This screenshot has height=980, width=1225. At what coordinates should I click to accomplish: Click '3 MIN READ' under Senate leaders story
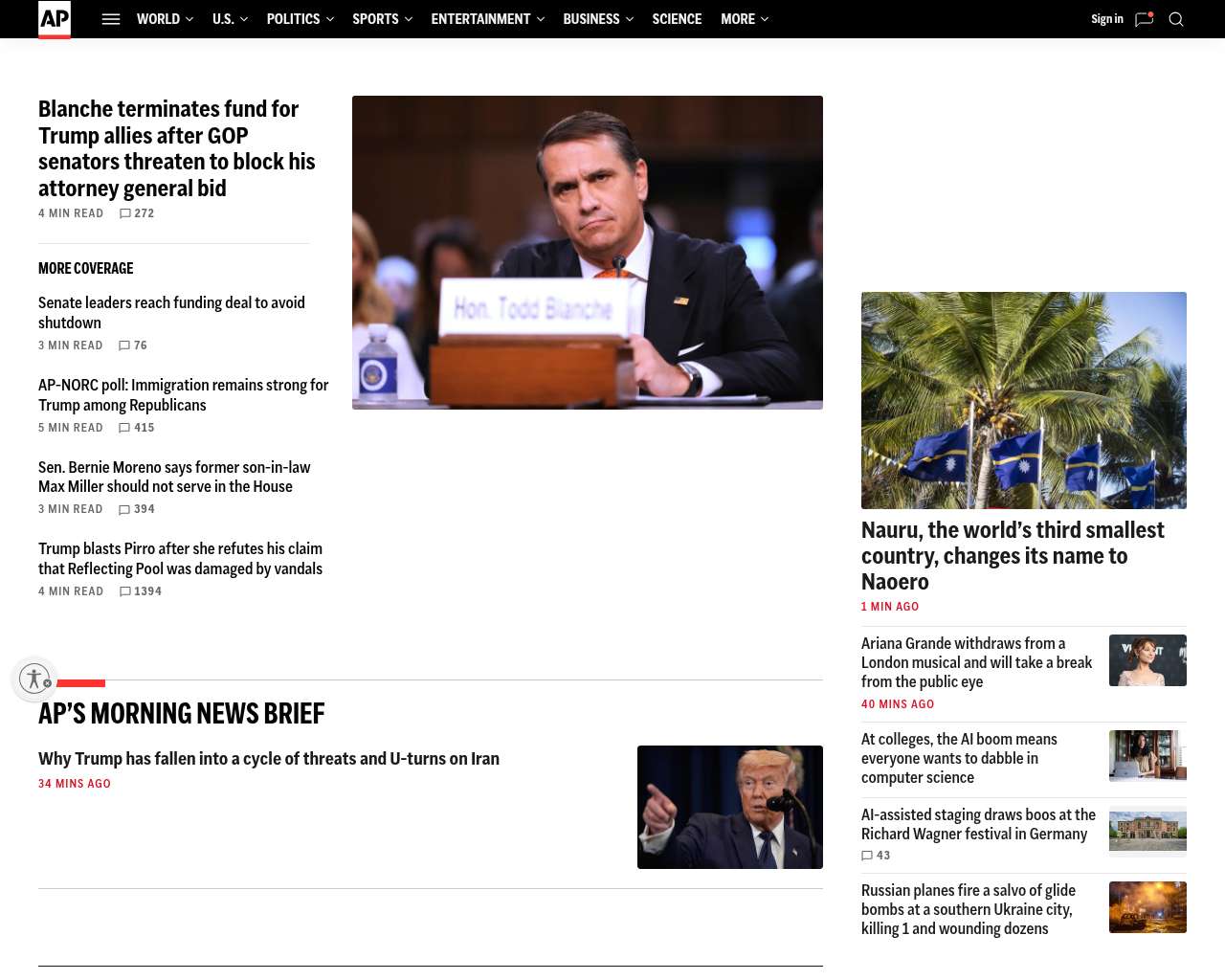pyautogui.click(x=71, y=345)
